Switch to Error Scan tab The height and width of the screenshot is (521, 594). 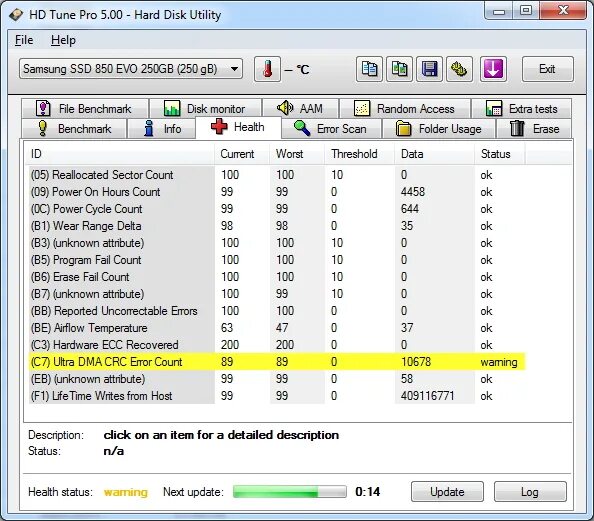click(331, 128)
